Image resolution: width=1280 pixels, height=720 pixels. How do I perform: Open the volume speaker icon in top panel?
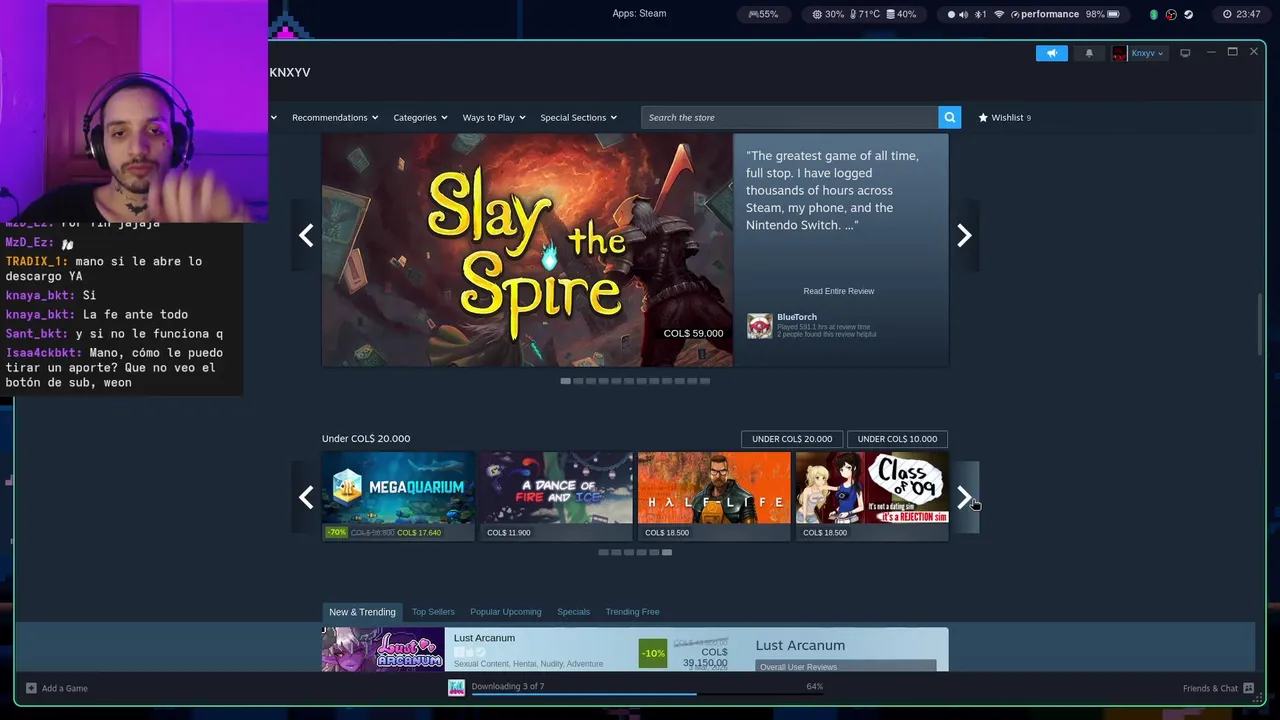click(964, 14)
